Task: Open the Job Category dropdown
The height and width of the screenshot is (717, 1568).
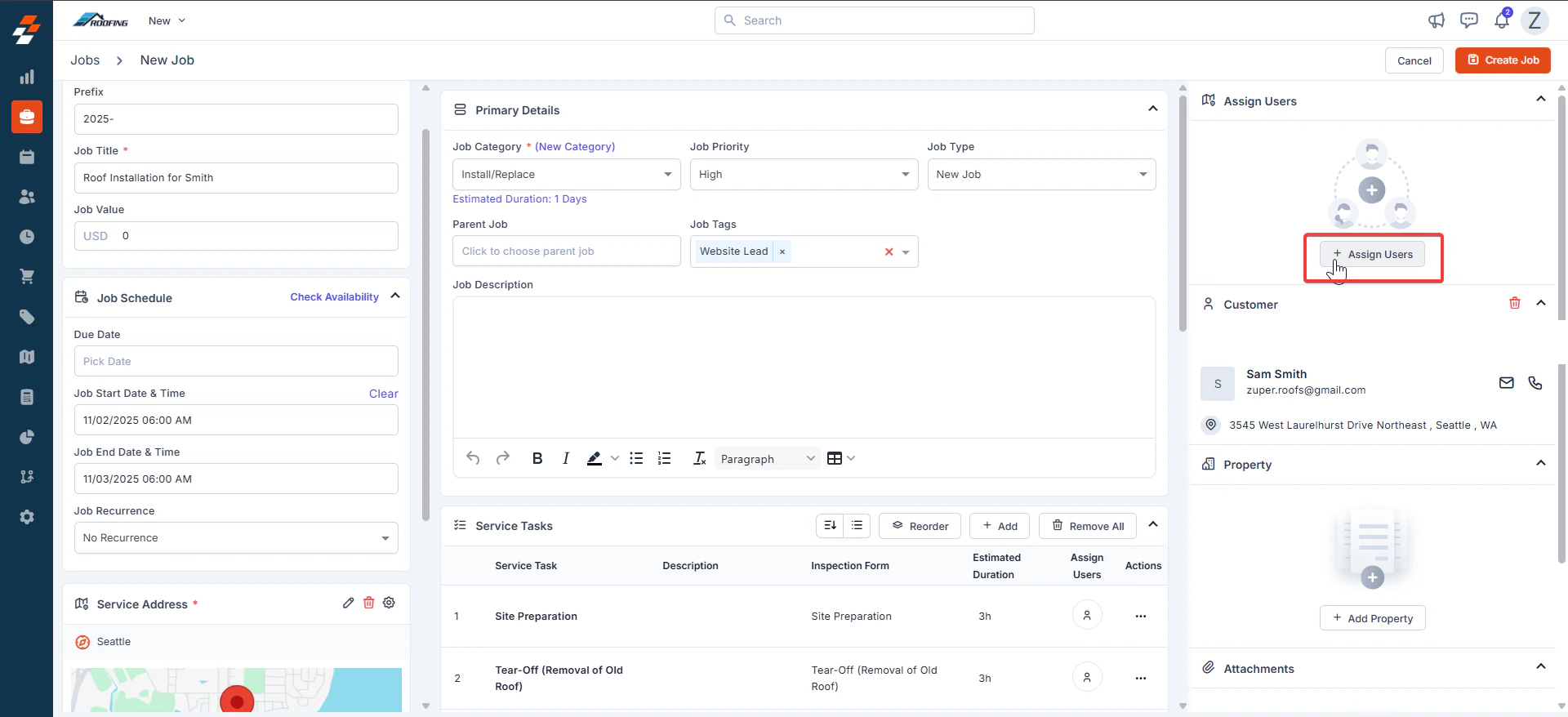Action: tap(567, 175)
